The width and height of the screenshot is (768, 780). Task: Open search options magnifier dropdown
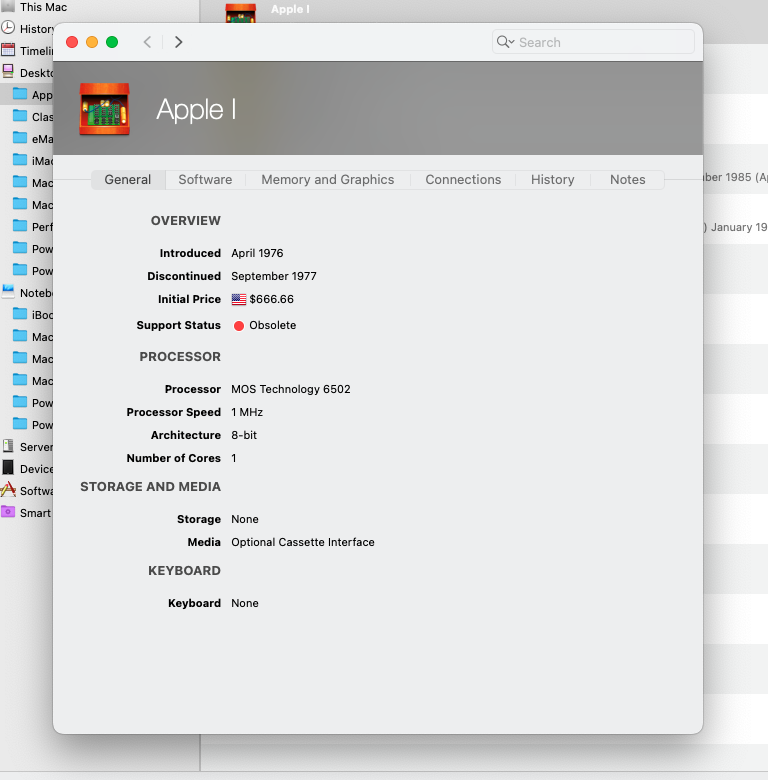[x=505, y=42]
